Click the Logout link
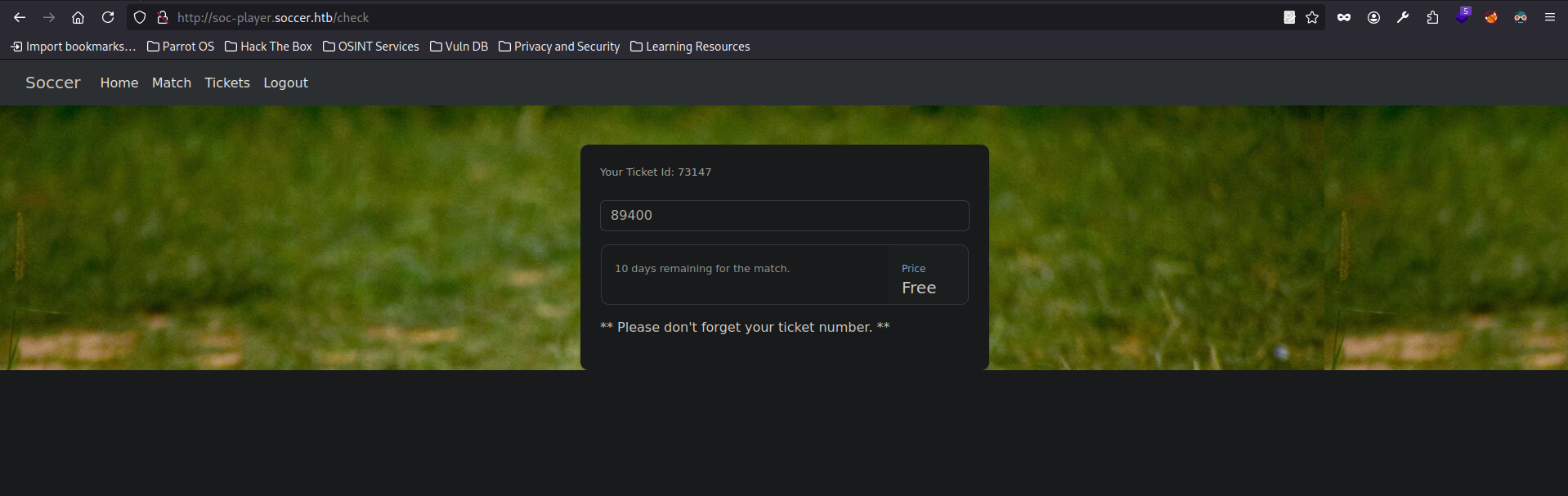 click(x=285, y=83)
